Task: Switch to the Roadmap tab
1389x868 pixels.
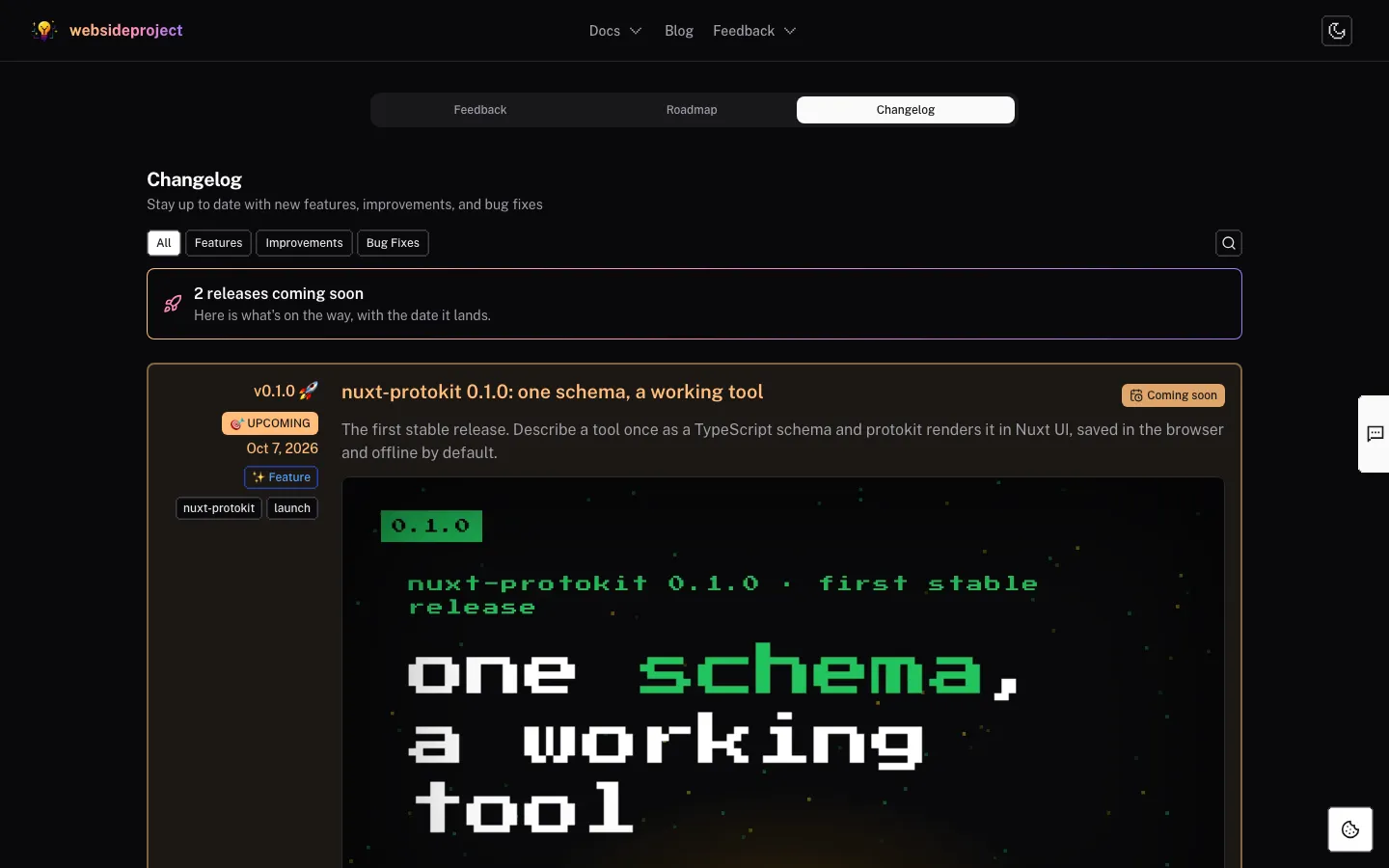Action: coord(692,110)
